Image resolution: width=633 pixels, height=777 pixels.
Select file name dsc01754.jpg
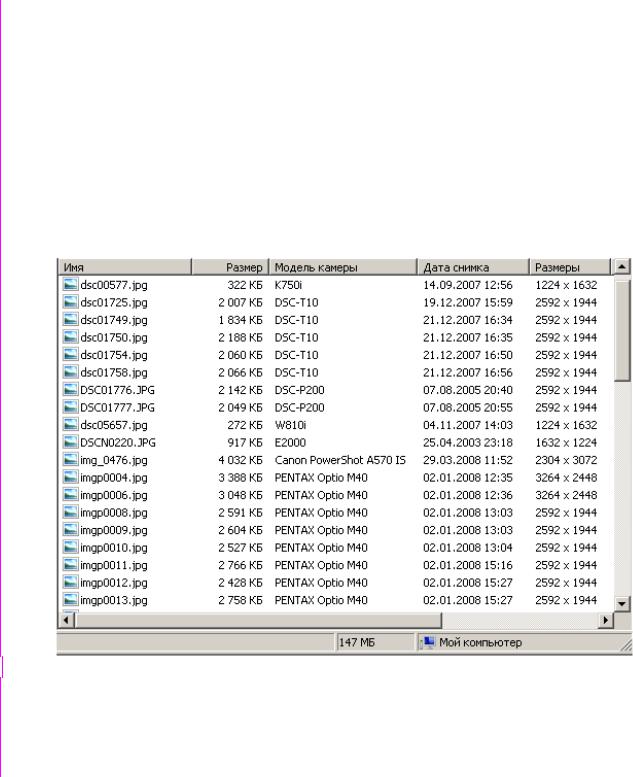114,355
